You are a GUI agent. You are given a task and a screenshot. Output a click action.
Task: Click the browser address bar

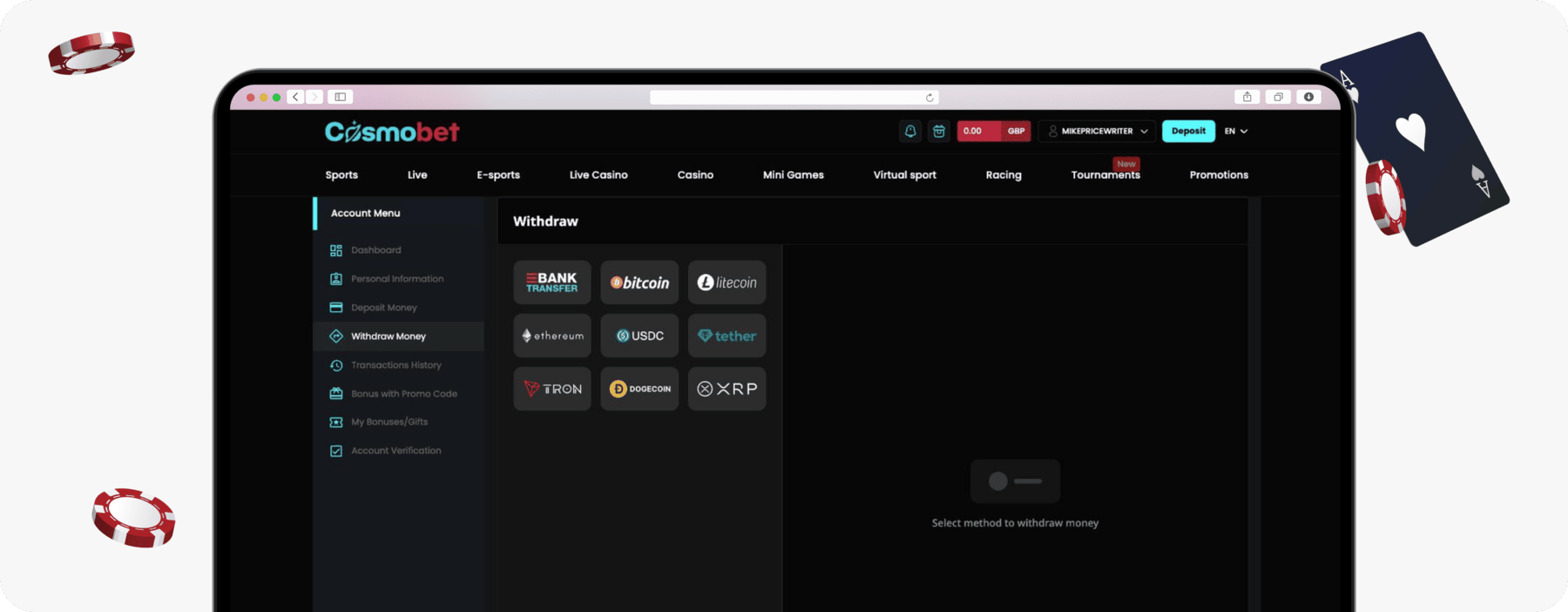tap(794, 98)
